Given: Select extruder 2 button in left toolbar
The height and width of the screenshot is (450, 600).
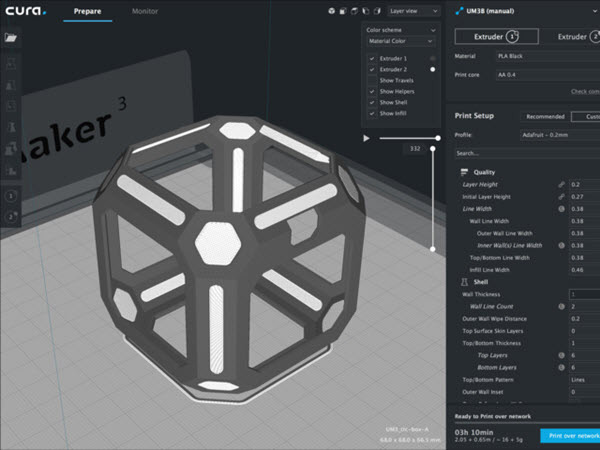Looking at the screenshot, I should pyautogui.click(x=11, y=216).
